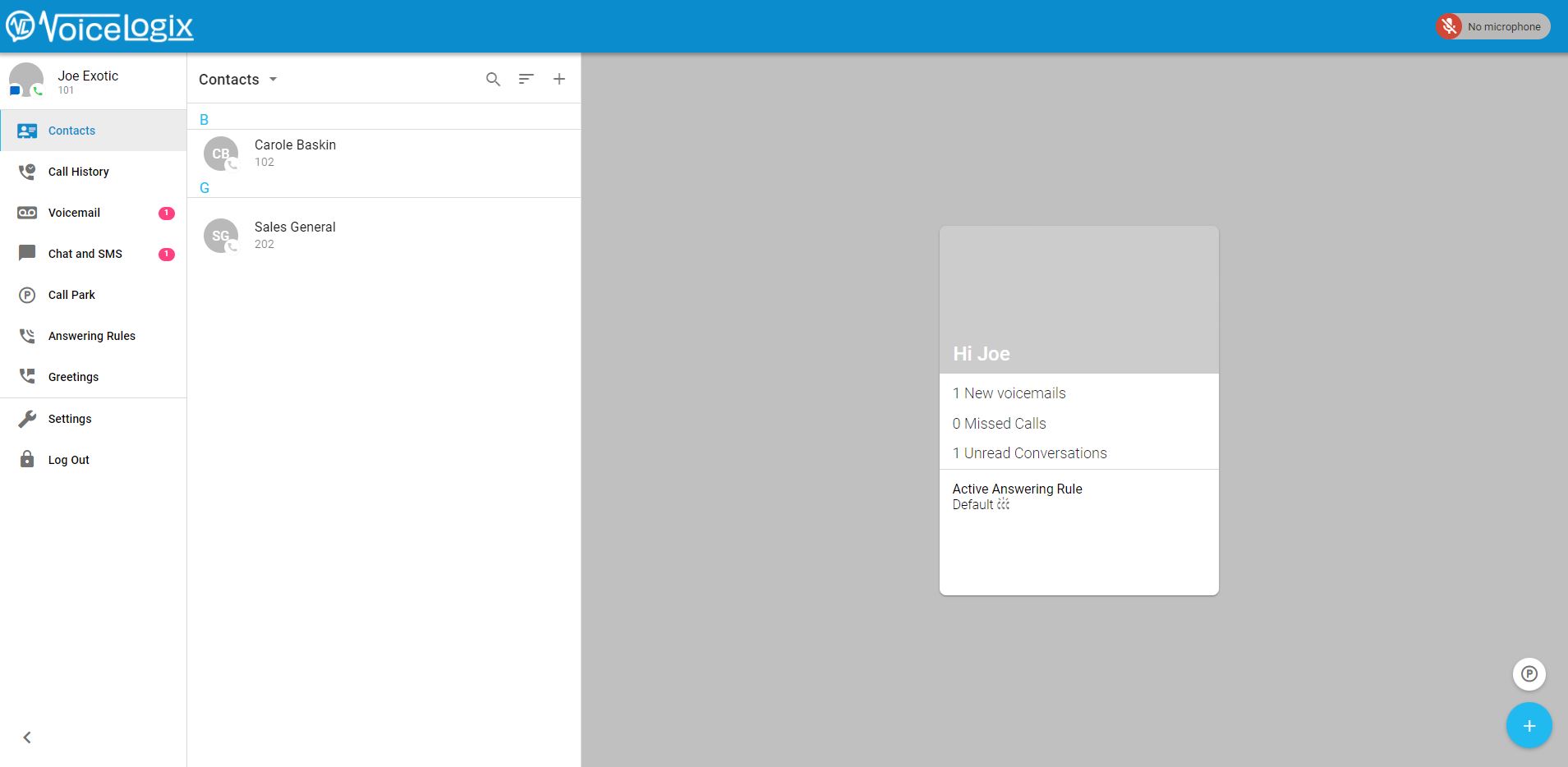The image size is (1568, 767).
Task: Go to Voicemail section
Action: (x=74, y=213)
